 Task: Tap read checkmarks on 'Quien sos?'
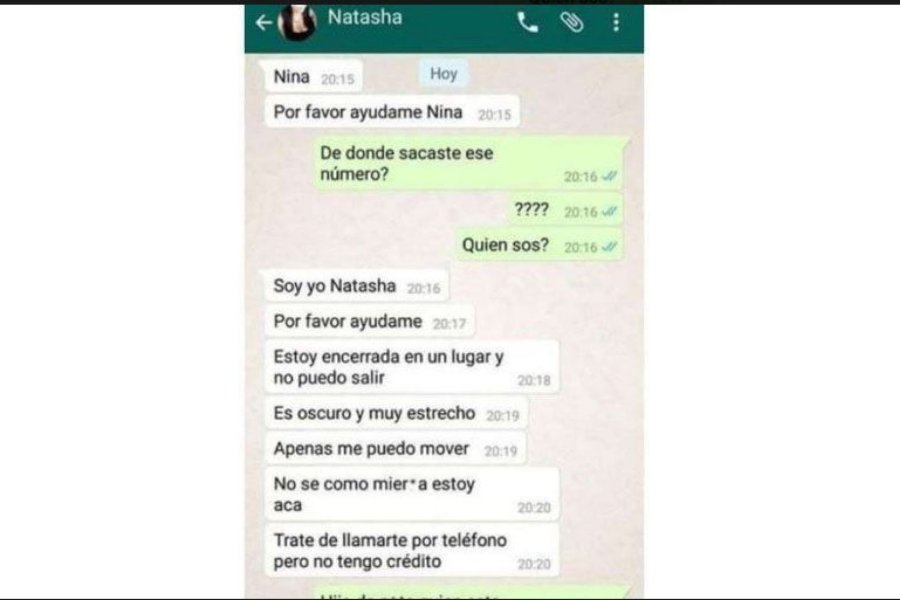[609, 247]
